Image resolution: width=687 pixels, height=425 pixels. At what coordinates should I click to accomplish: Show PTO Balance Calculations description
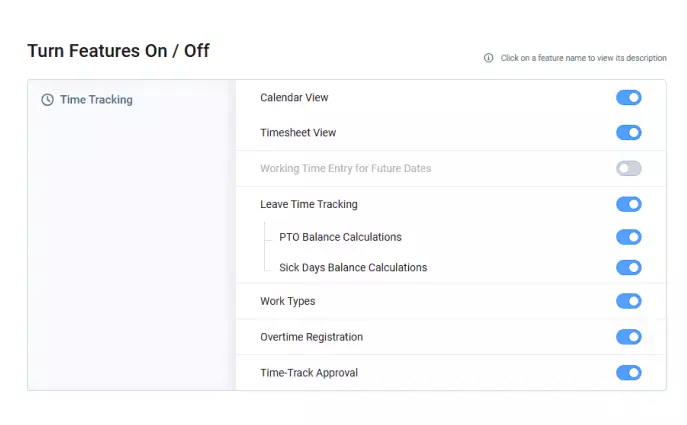(x=340, y=238)
